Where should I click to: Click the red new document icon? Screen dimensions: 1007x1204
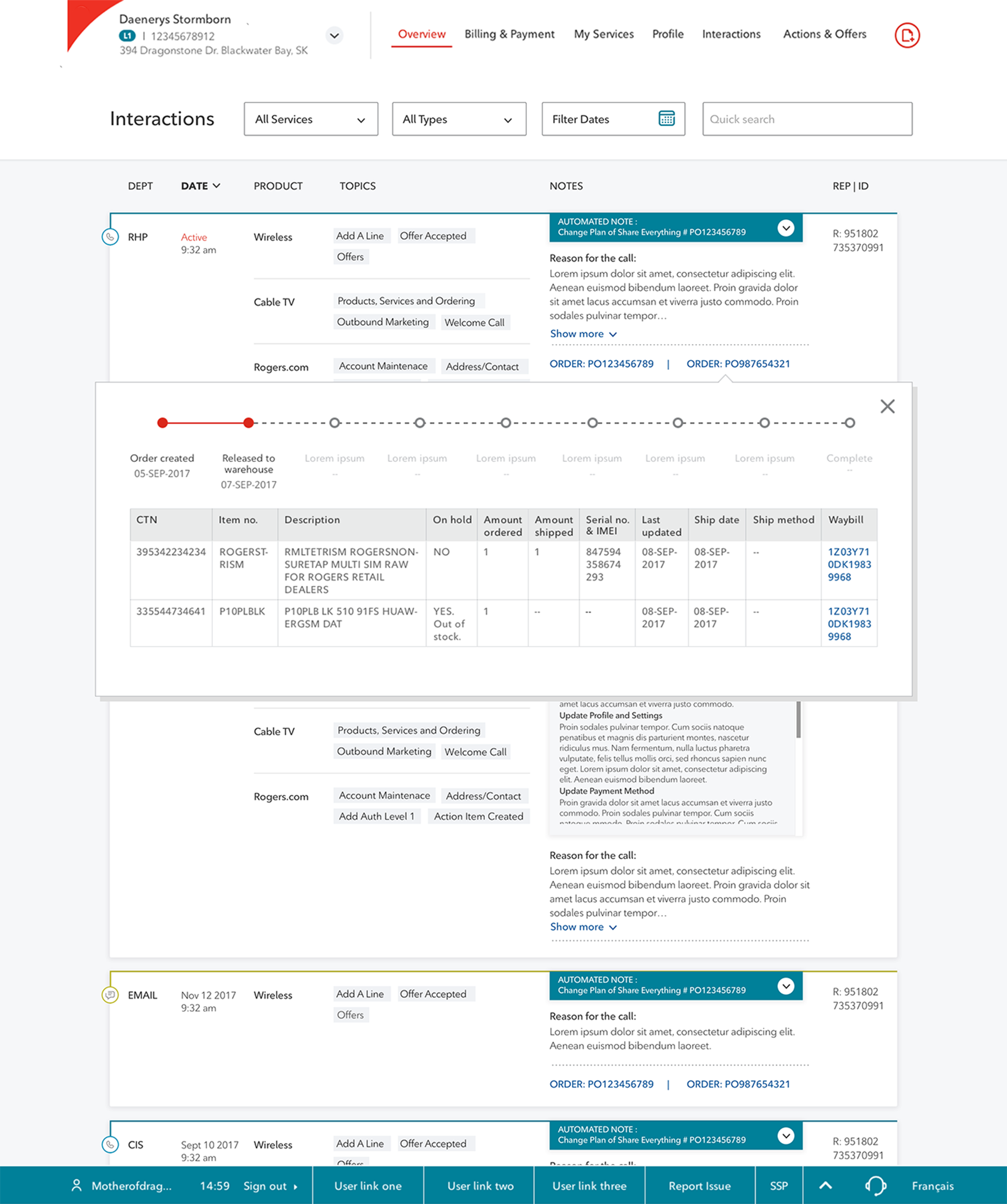(907, 35)
